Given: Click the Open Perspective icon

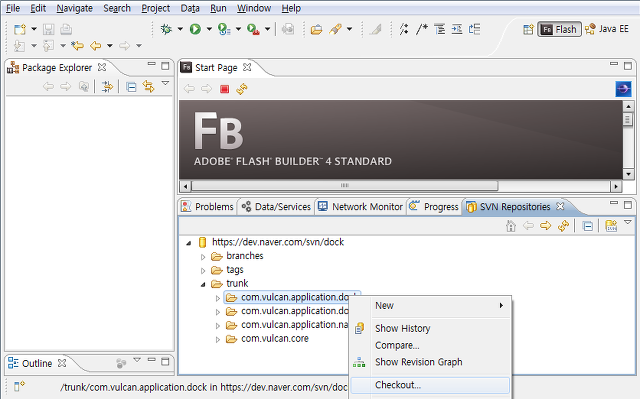Looking at the screenshot, I should tap(528, 29).
